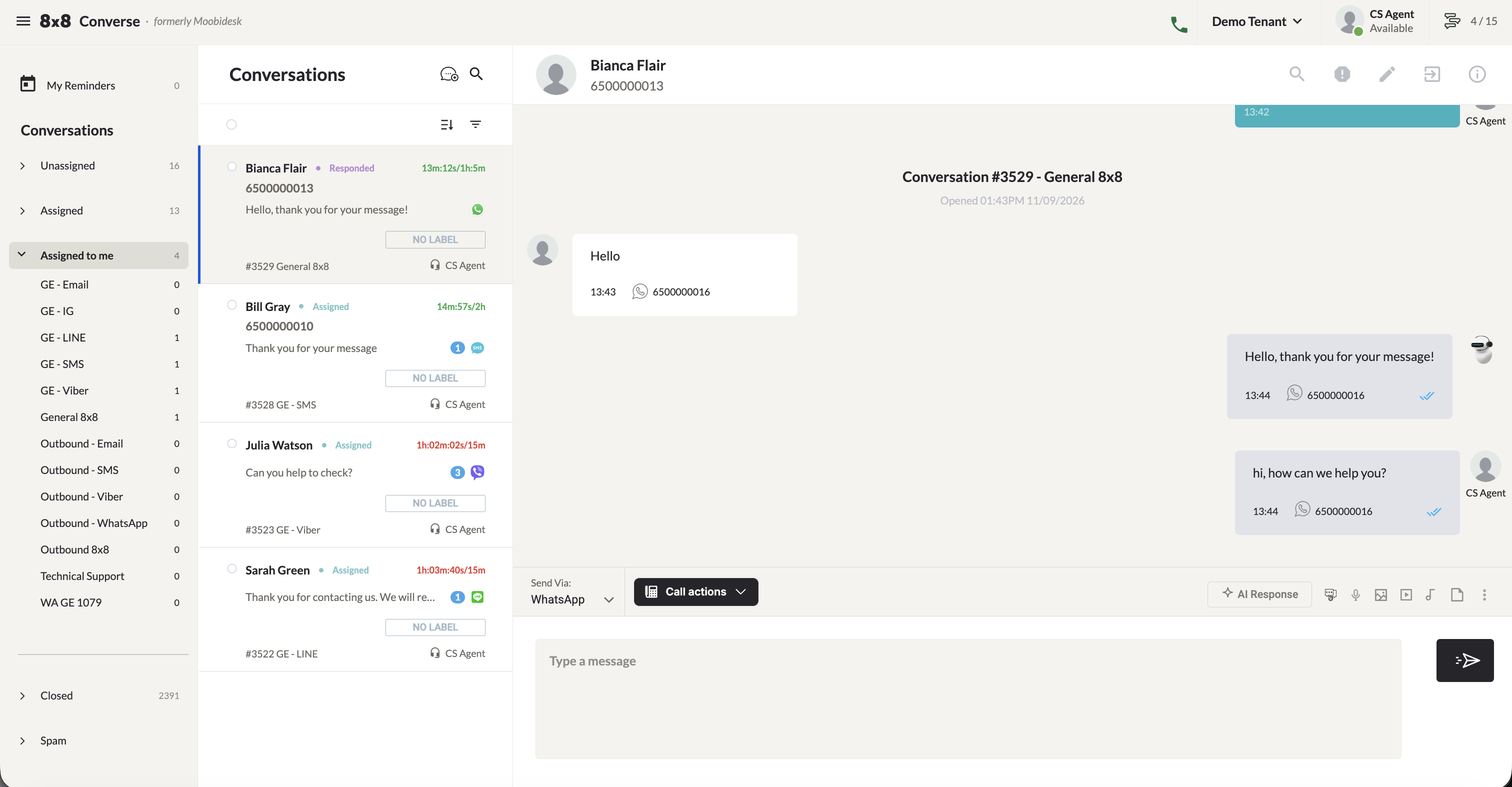This screenshot has height=787, width=1512.
Task: Mark conversation as spam with alert icon
Action: 1342,74
